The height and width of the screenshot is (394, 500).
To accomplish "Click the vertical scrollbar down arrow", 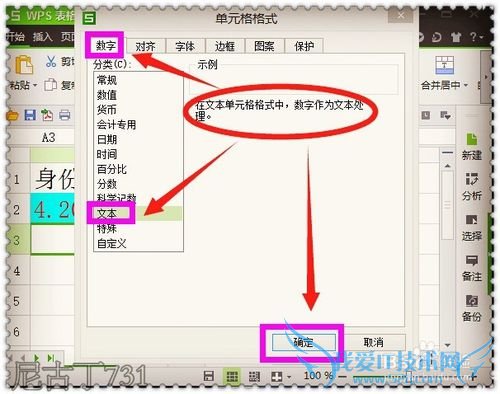I will click(447, 345).
